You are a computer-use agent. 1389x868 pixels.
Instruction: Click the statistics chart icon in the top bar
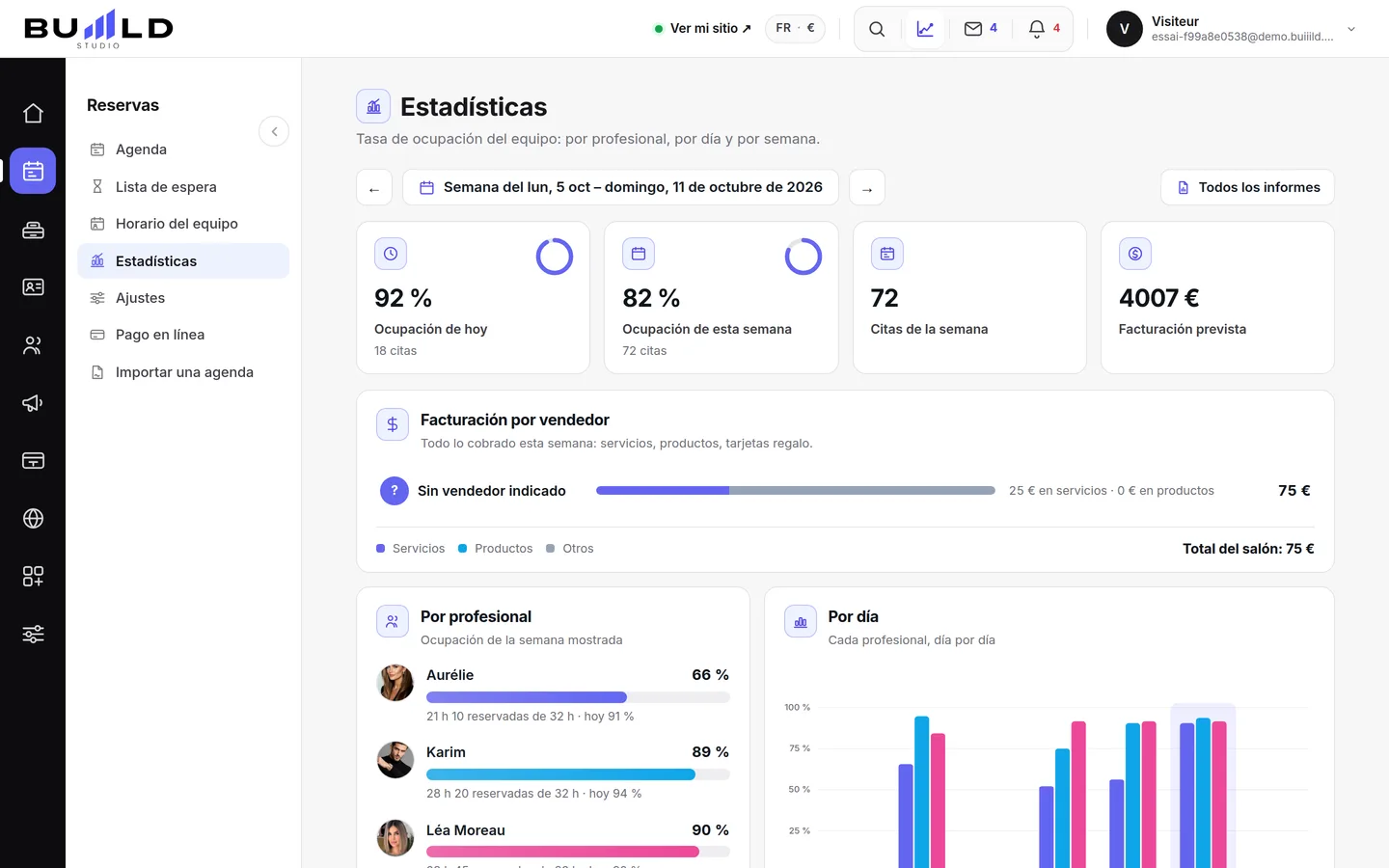[x=925, y=29]
